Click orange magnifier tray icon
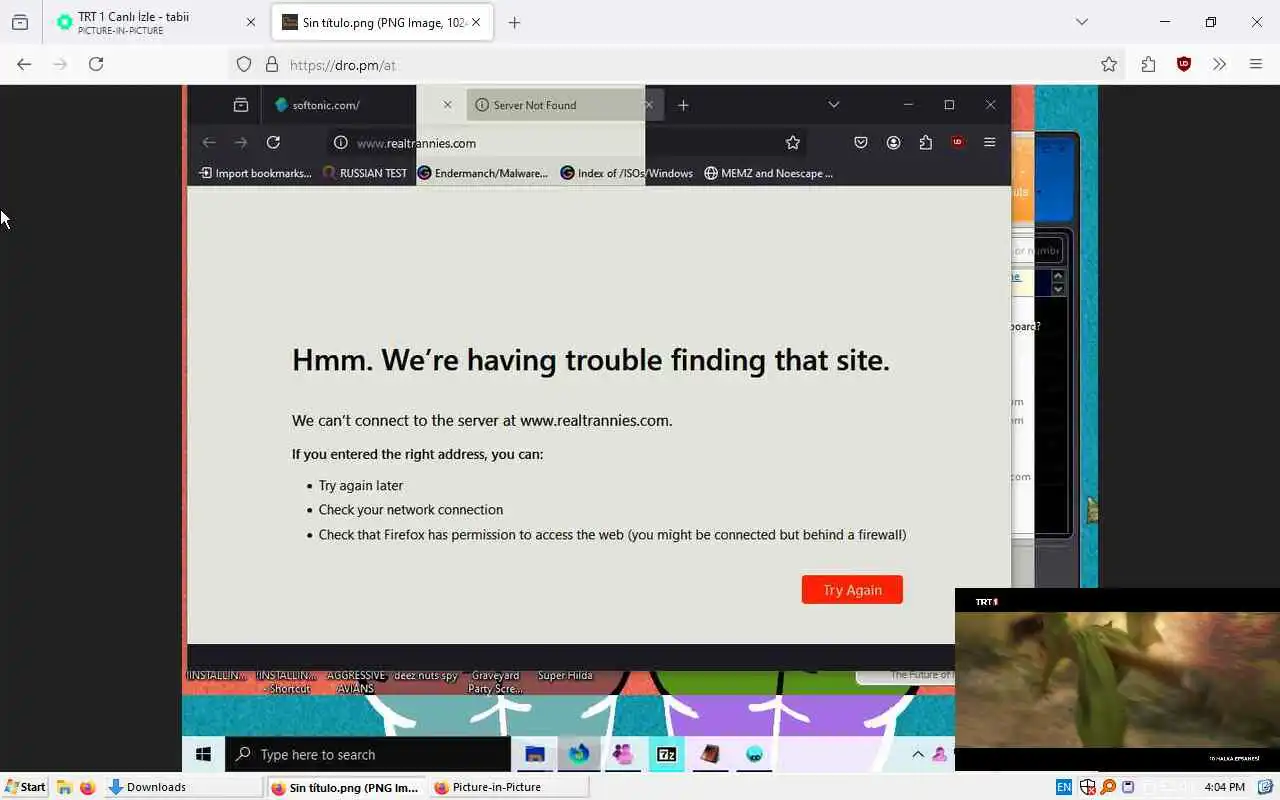1280x800 pixels. 1108,787
